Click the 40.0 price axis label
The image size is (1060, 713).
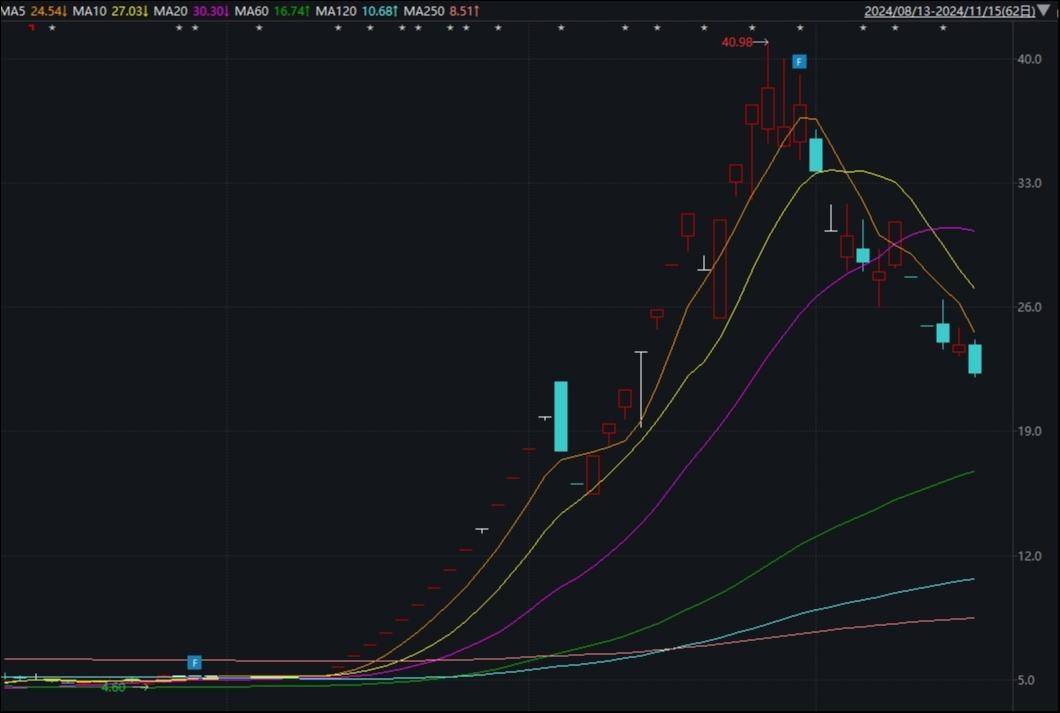(x=1029, y=59)
